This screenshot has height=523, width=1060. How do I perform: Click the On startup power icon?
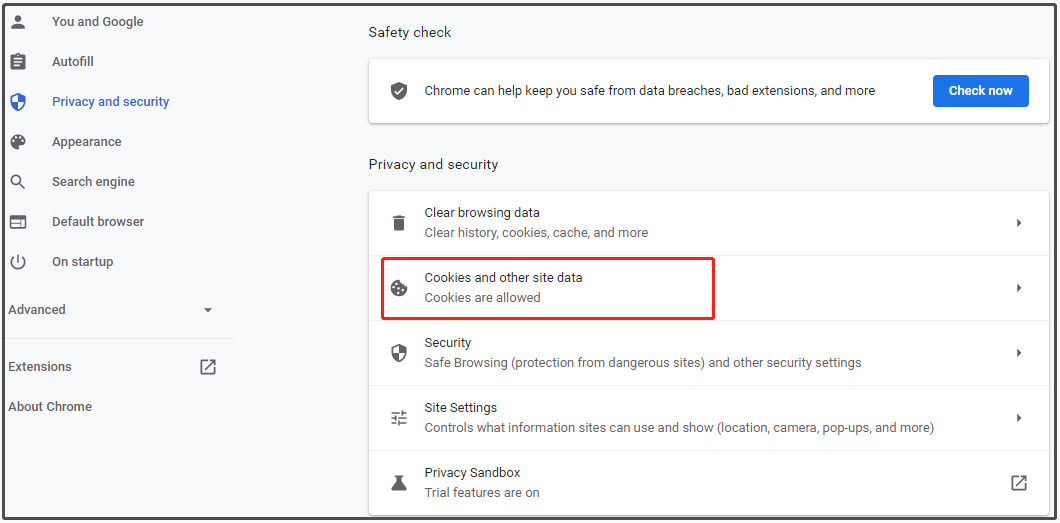[x=18, y=262]
